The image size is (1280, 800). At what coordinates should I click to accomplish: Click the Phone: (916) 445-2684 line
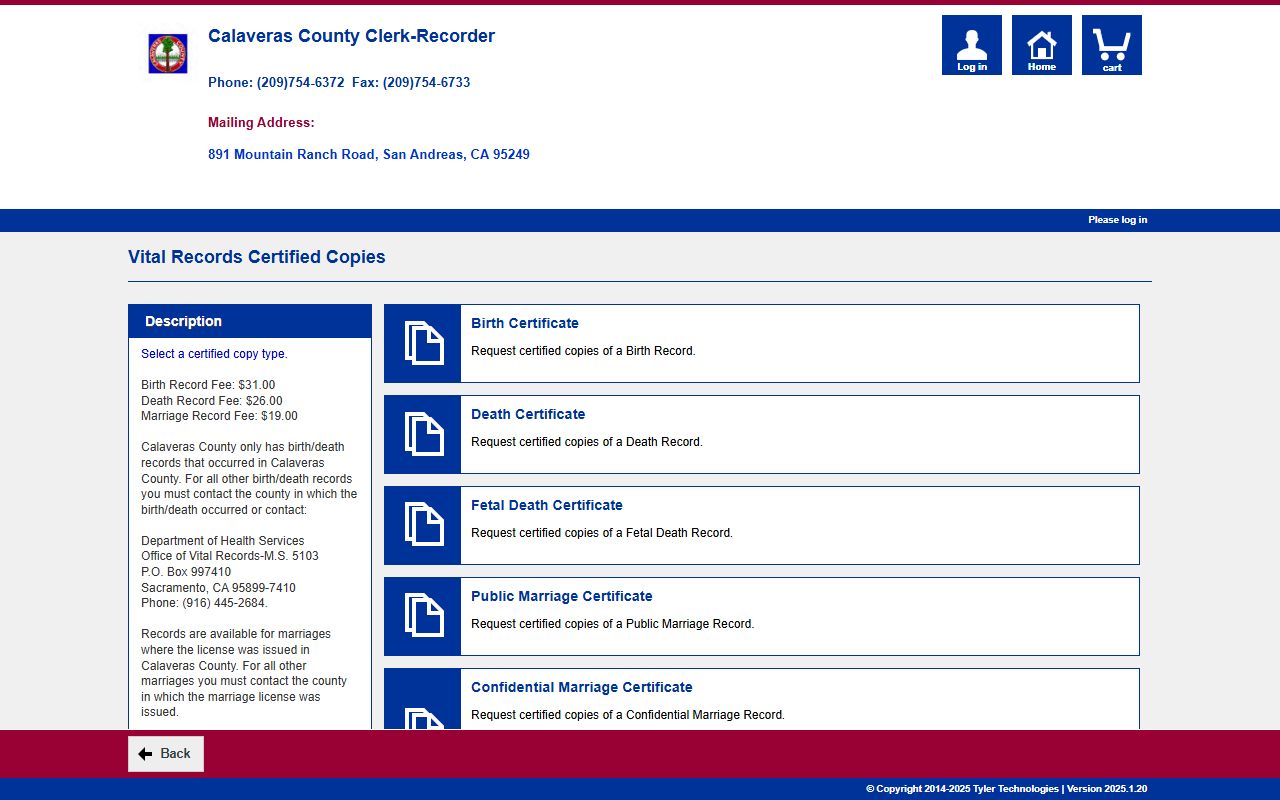point(204,603)
